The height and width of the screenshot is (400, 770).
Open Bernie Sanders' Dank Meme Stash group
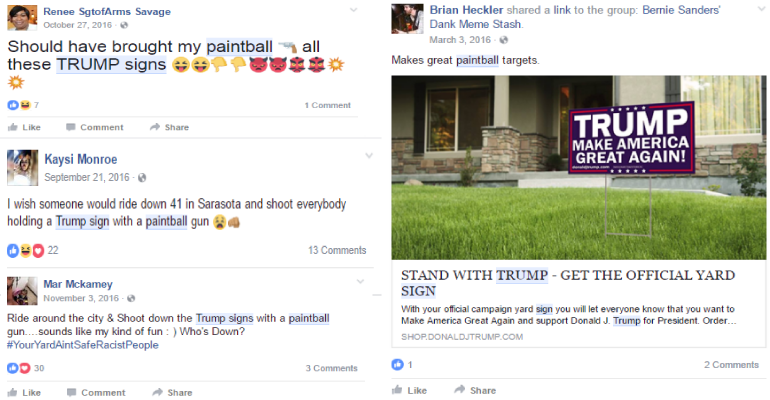tap(575, 17)
